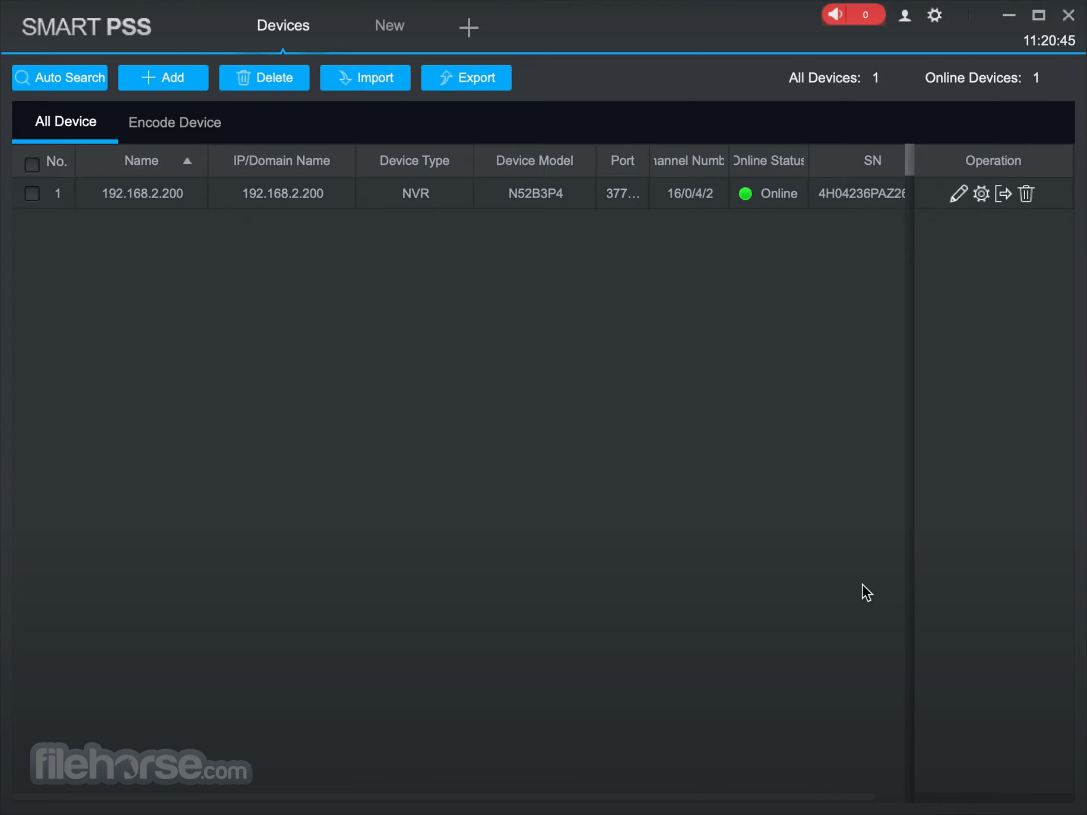1087x815 pixels.
Task: Sort by No. column header
Action: [56, 161]
